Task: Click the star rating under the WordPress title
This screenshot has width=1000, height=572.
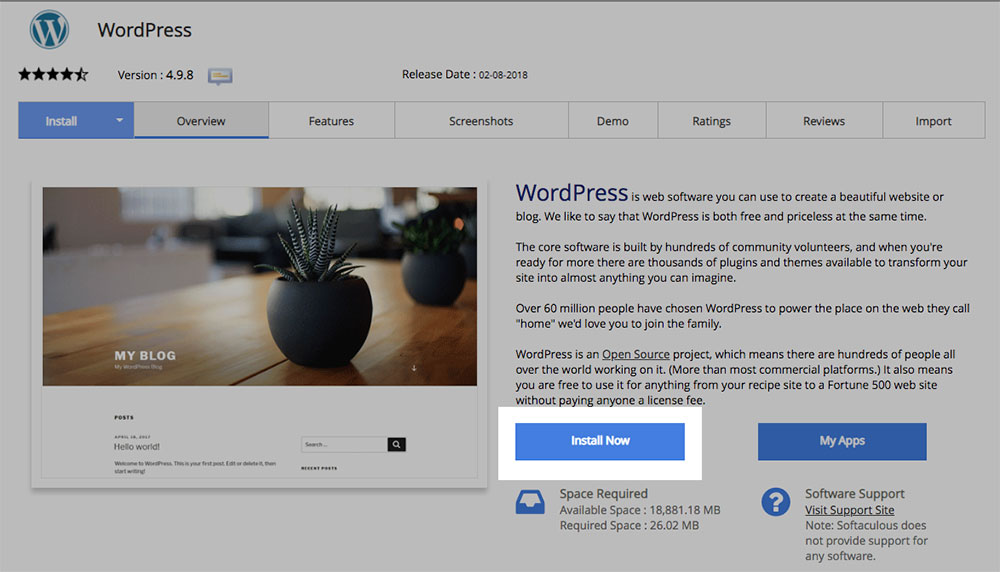Action: click(x=53, y=75)
